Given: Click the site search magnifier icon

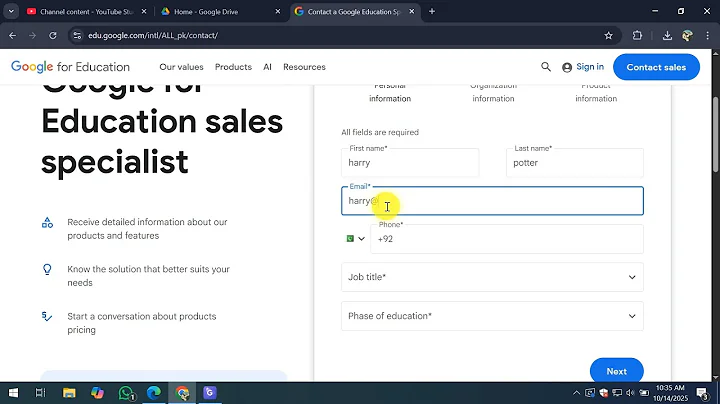Looking at the screenshot, I should coord(546,67).
